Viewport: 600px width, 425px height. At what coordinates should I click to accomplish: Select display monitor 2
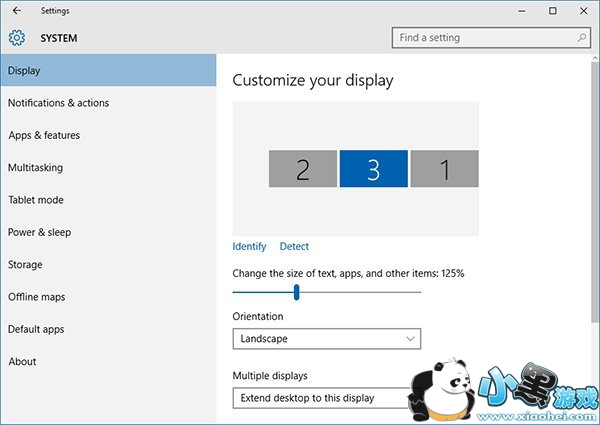tap(302, 169)
